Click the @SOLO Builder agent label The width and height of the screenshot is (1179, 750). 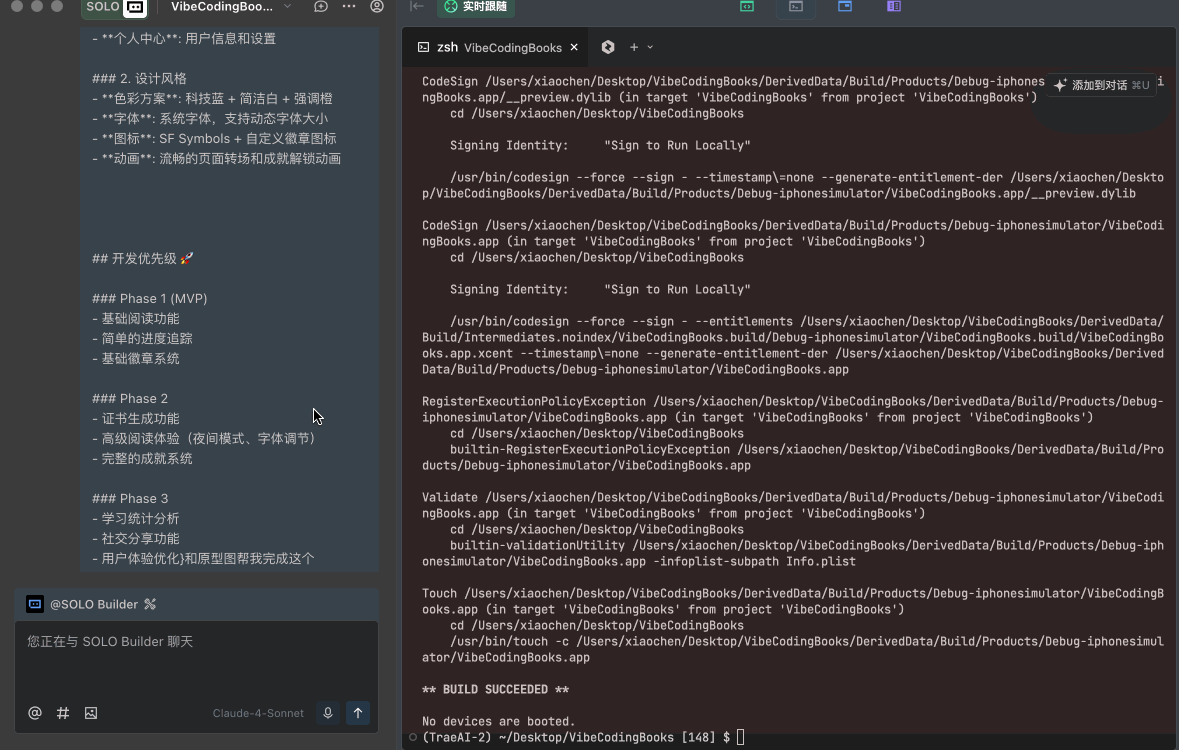[x=94, y=604]
